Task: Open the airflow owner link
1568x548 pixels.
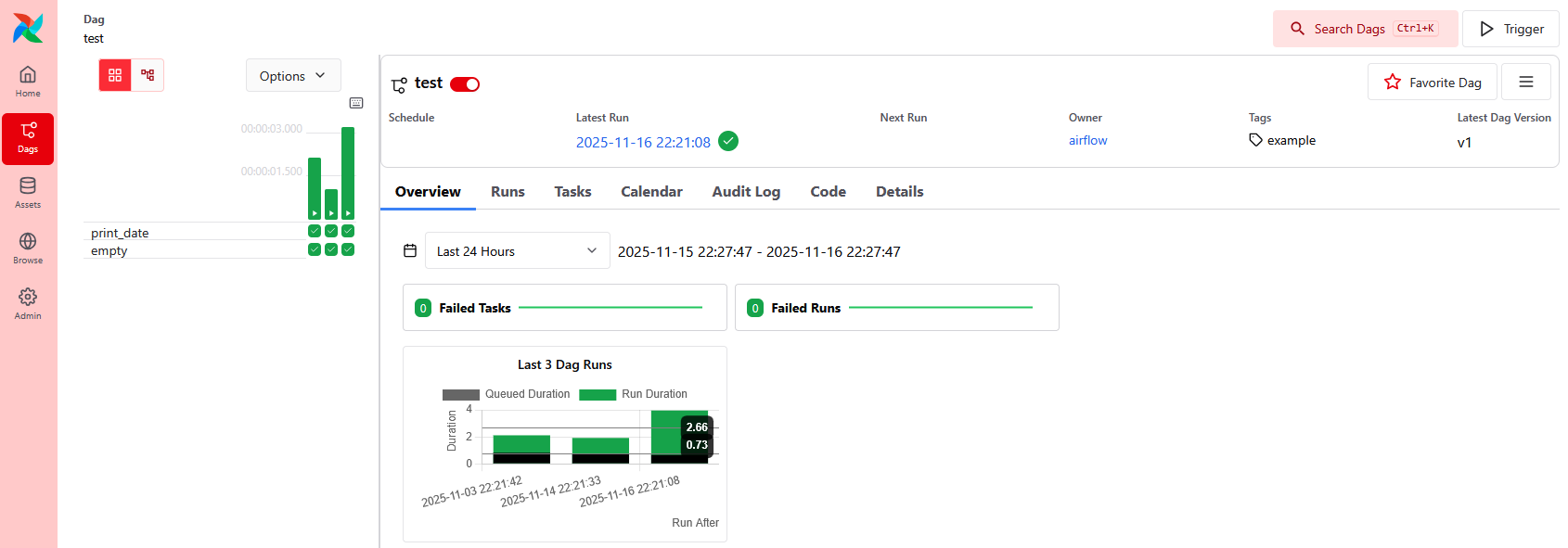Action: click(1087, 141)
